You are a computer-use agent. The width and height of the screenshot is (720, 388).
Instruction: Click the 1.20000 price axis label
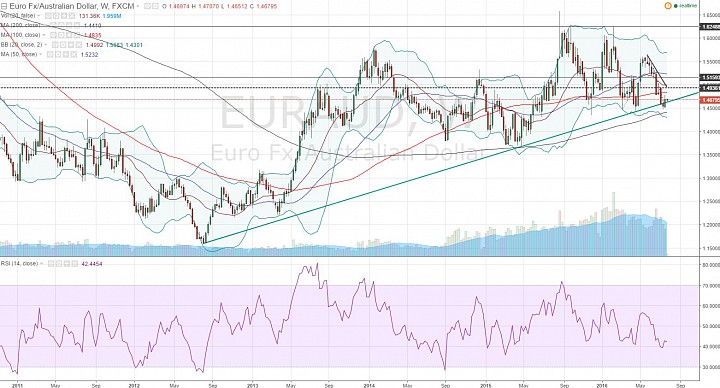[x=711, y=225]
